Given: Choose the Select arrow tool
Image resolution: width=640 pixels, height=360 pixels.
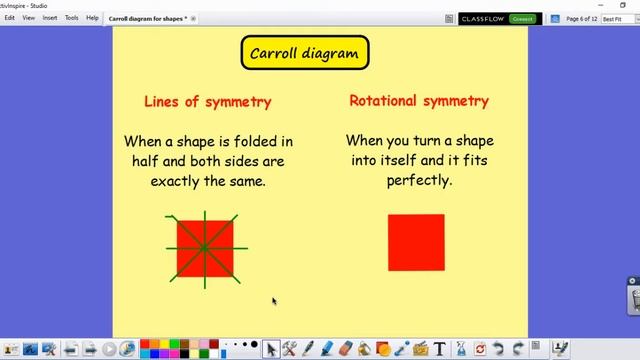Looking at the screenshot, I should click(x=271, y=349).
